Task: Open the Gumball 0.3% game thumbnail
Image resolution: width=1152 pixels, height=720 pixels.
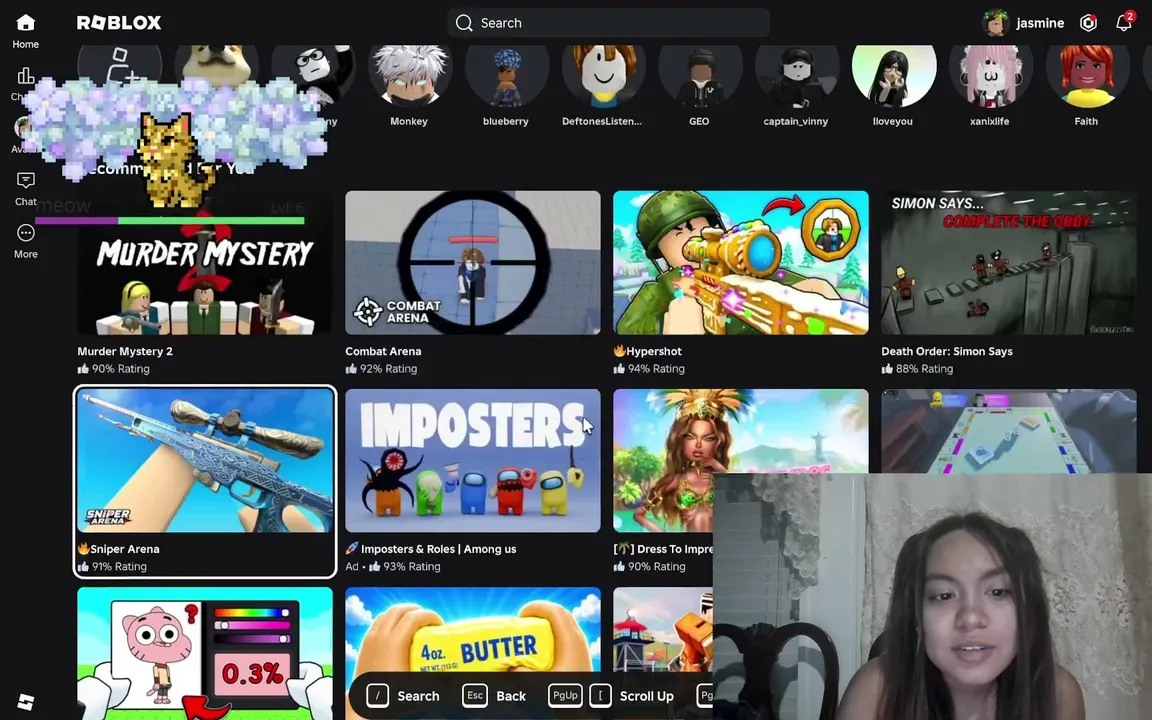Action: pyautogui.click(x=205, y=653)
